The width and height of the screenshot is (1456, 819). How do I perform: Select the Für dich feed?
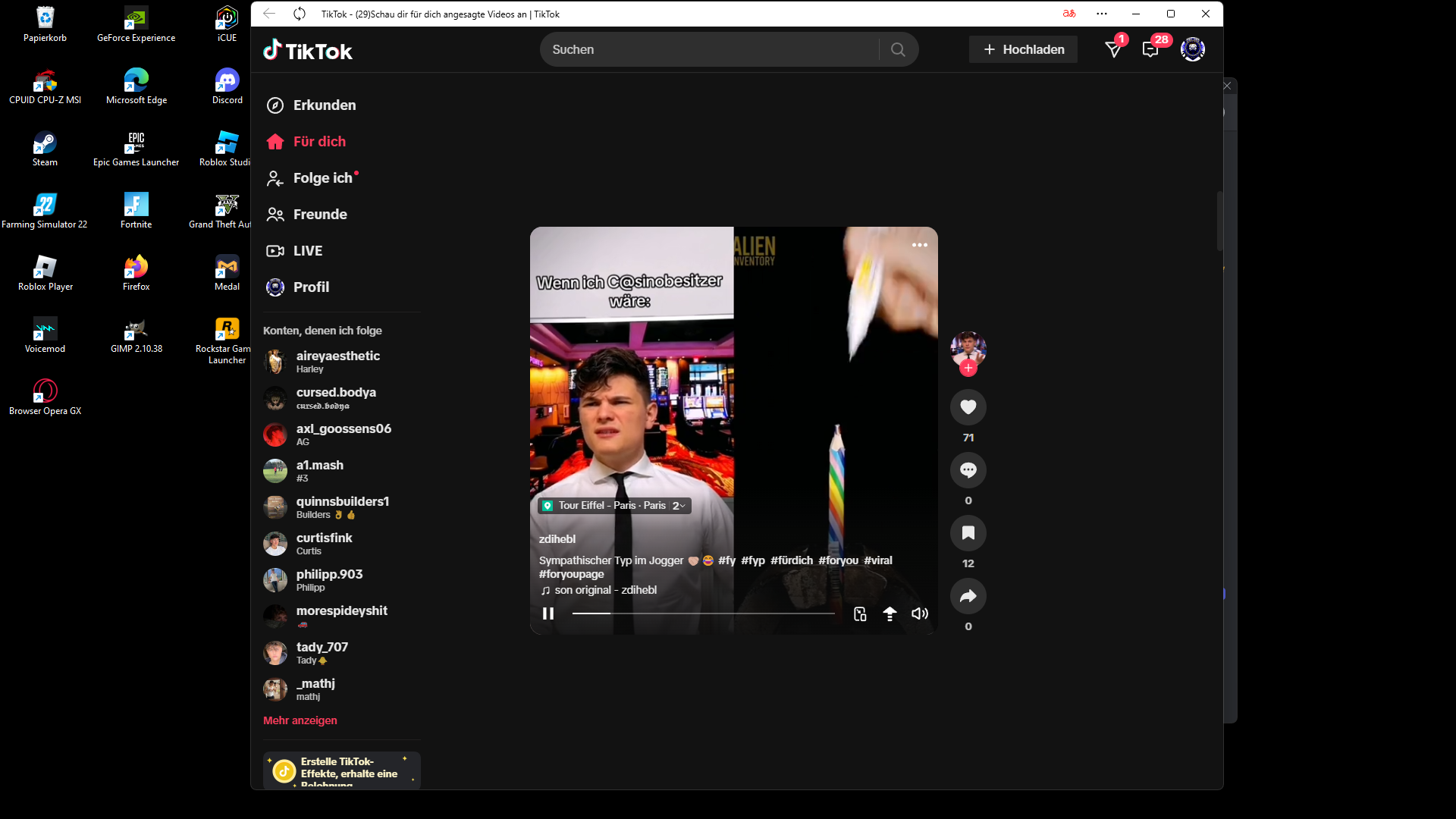coord(306,142)
